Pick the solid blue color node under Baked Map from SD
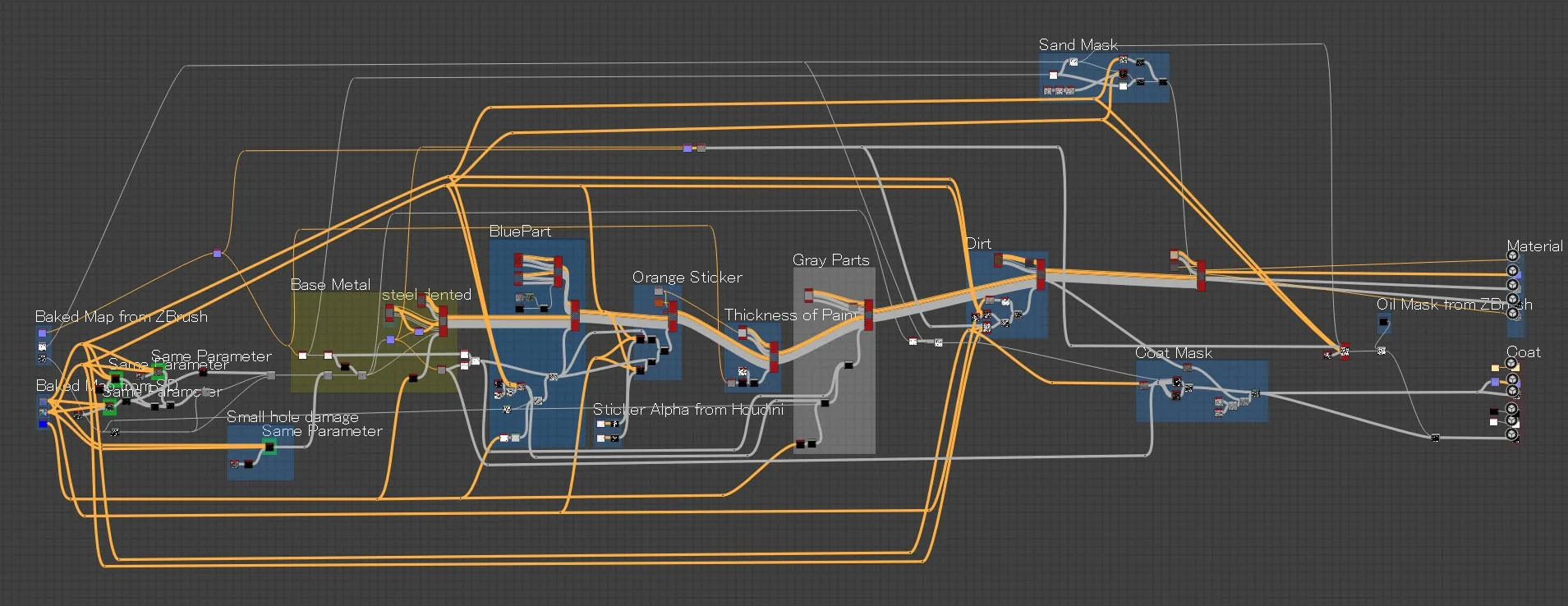 click(x=43, y=424)
